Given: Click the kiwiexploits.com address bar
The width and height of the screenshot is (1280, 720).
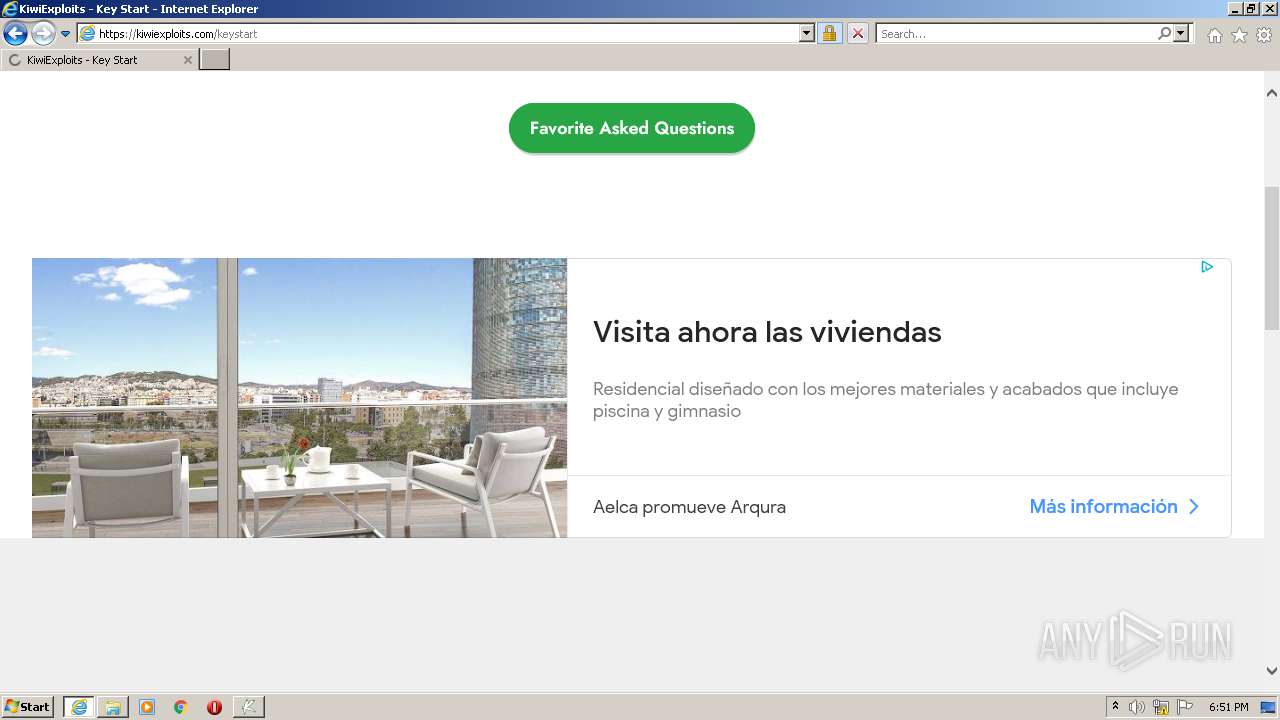Looking at the screenshot, I should coord(438,33).
